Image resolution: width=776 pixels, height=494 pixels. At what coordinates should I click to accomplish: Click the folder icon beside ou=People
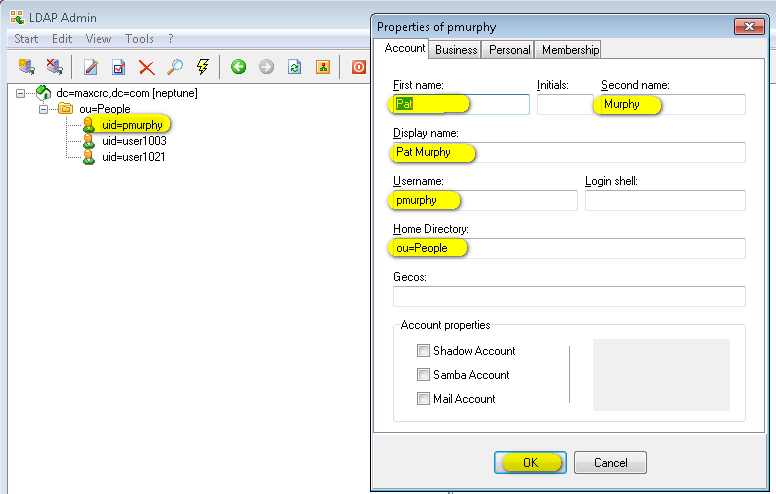[x=65, y=108]
